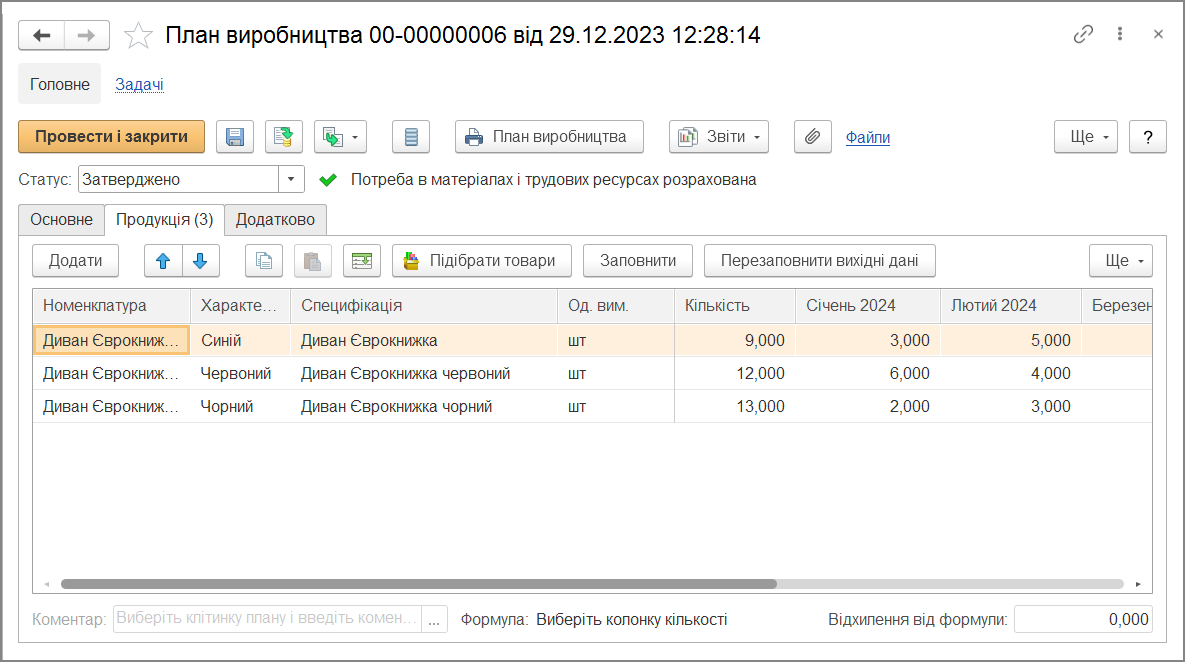Open the Файли link
Viewport: 1185px width, 662px height.
[x=867, y=138]
